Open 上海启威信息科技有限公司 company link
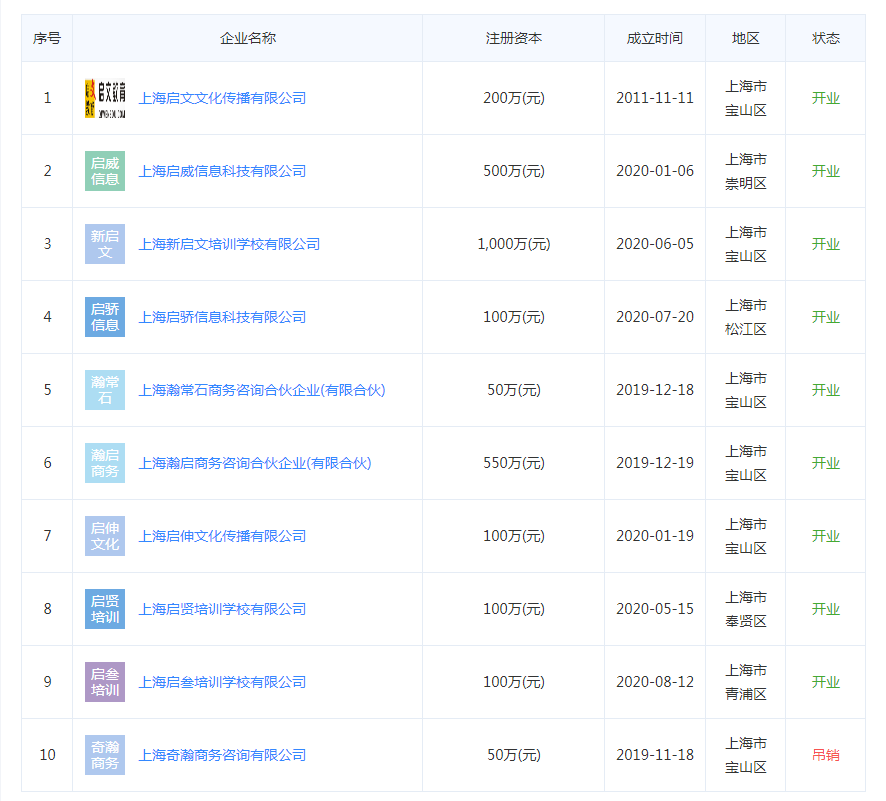Image resolution: width=886 pixels, height=801 pixels. tap(222, 171)
